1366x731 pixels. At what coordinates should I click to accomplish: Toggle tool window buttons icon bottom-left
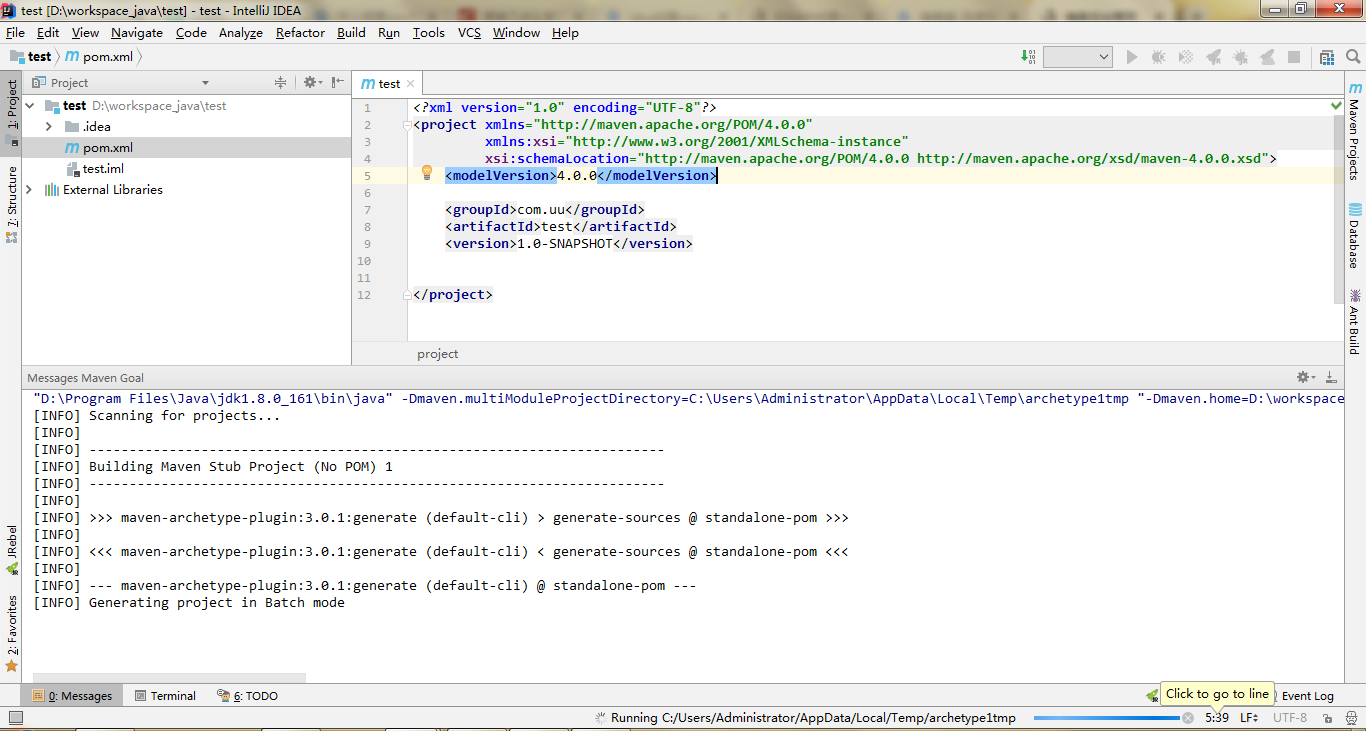point(15,718)
